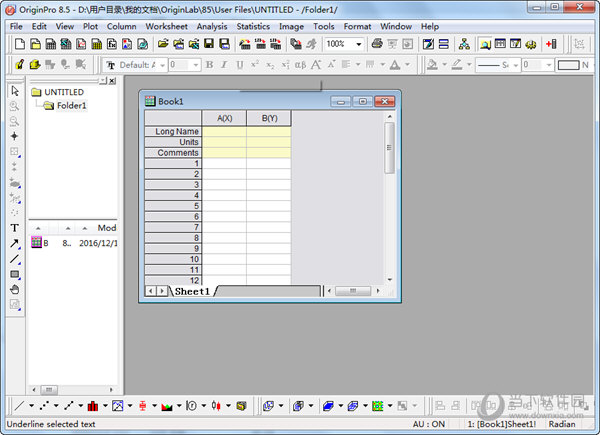Open the 100% zoom dropdown
This screenshot has width=600, height=435.
pos(359,44)
